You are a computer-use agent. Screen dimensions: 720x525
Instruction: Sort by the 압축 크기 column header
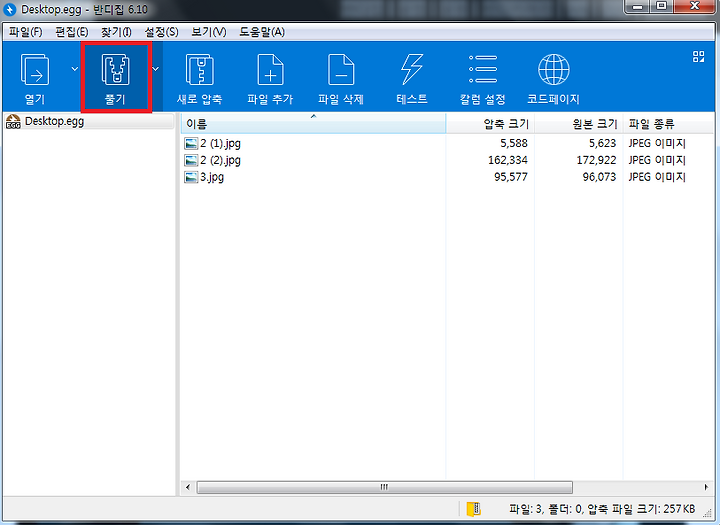click(x=490, y=124)
